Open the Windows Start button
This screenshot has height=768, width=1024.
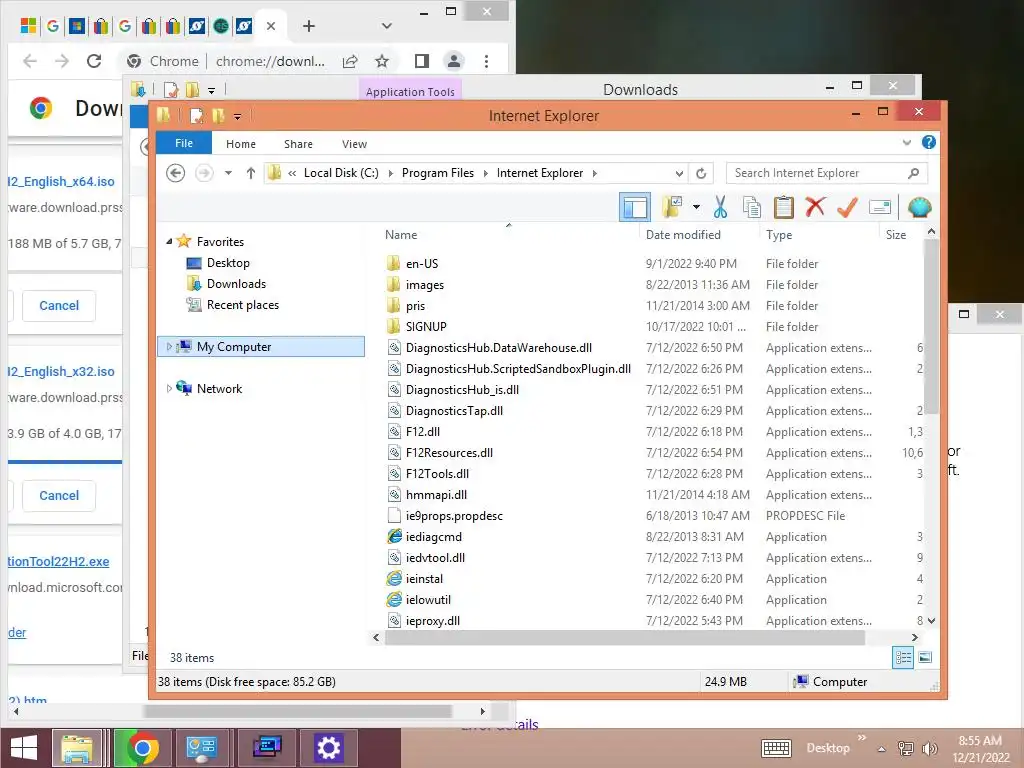pos(24,748)
